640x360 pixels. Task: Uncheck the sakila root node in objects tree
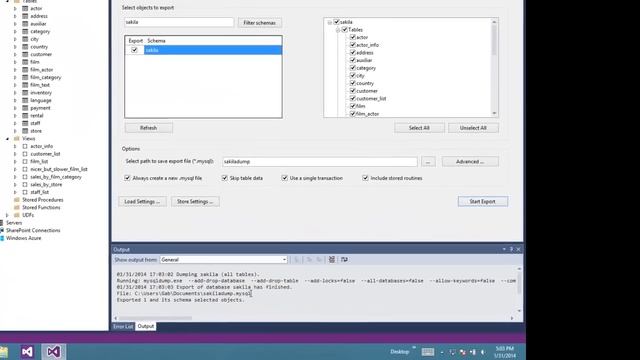tap(336, 22)
